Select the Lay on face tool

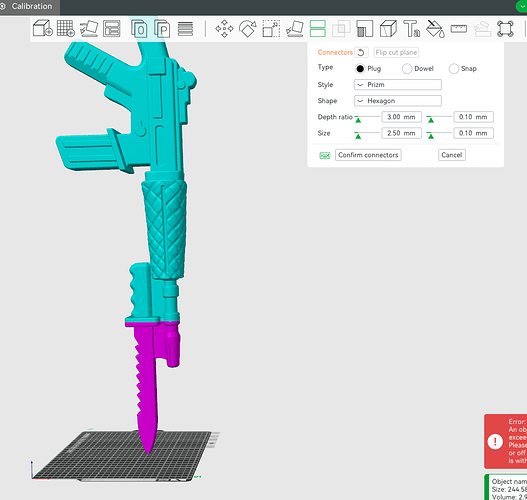click(294, 29)
